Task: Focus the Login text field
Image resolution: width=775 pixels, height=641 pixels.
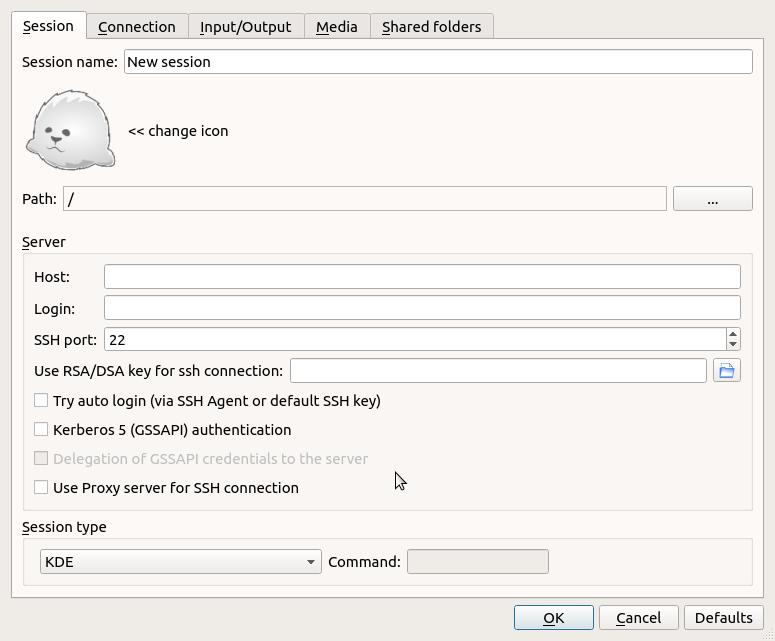Action: (x=422, y=308)
